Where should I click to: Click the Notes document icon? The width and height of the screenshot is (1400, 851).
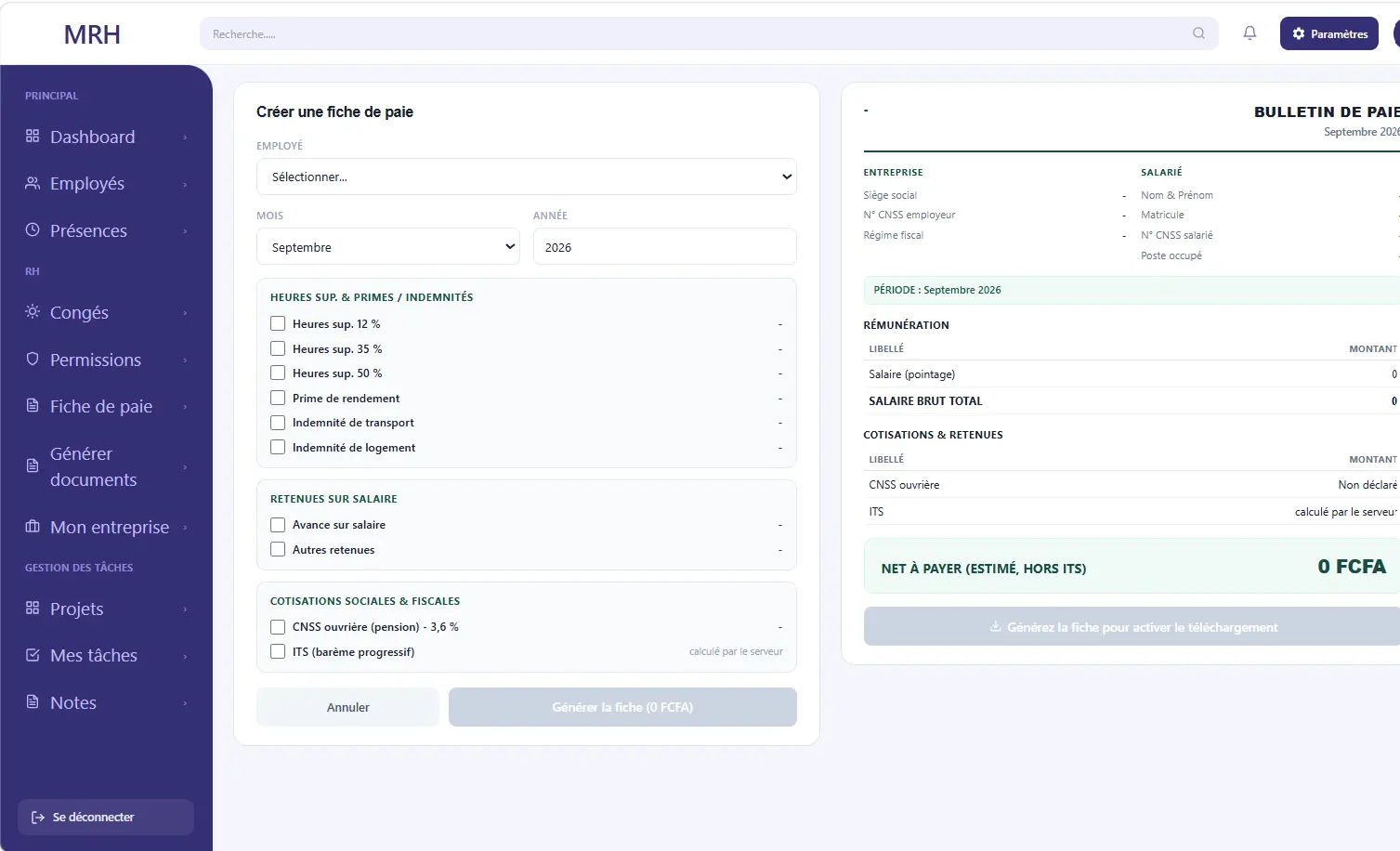[x=33, y=701]
